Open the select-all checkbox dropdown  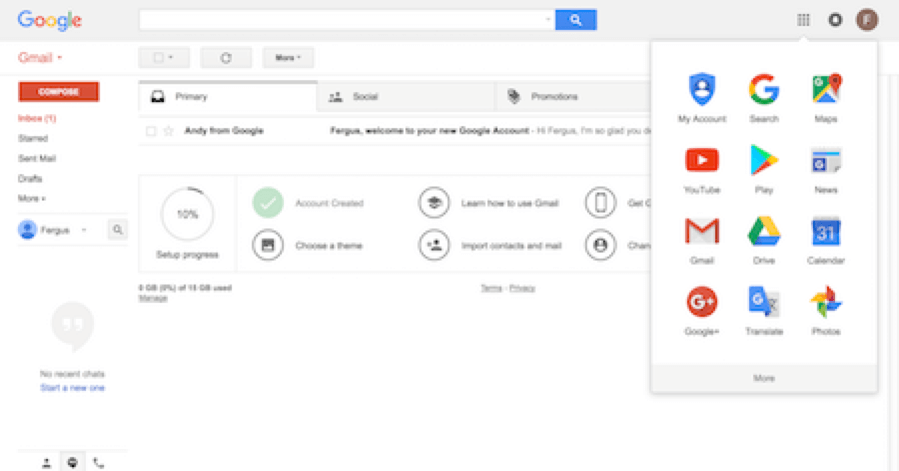click(x=163, y=57)
